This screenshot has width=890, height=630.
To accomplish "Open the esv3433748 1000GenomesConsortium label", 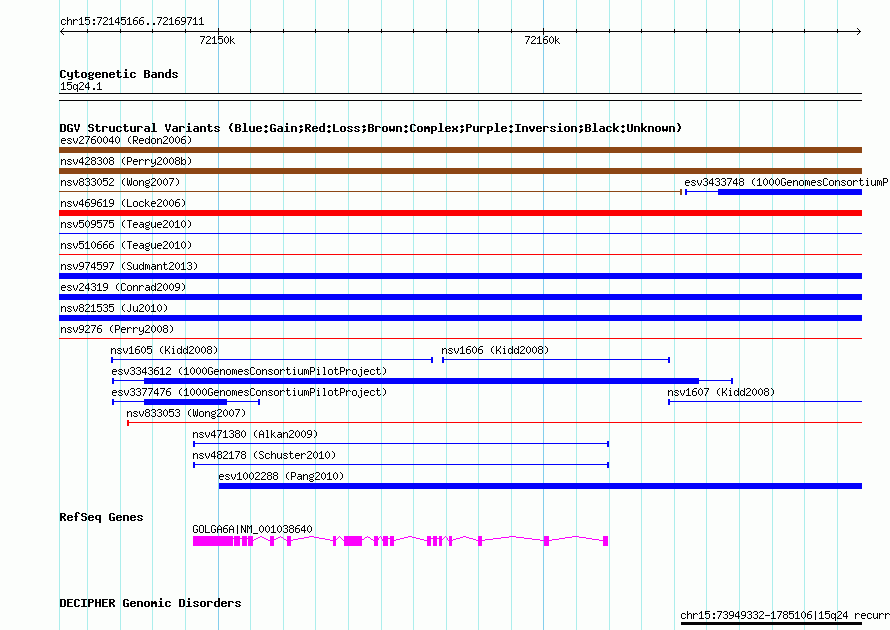I will 786,182.
